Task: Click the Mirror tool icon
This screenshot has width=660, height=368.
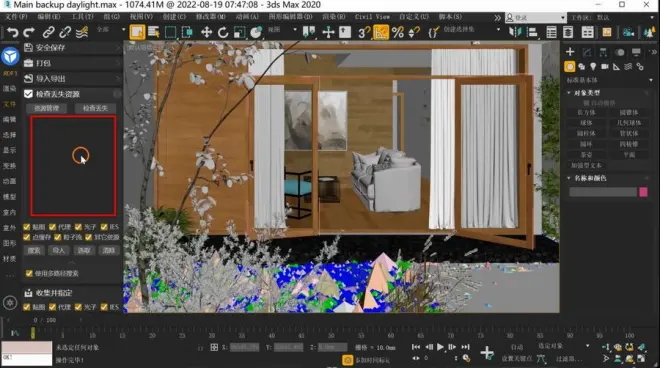Action: [x=514, y=32]
